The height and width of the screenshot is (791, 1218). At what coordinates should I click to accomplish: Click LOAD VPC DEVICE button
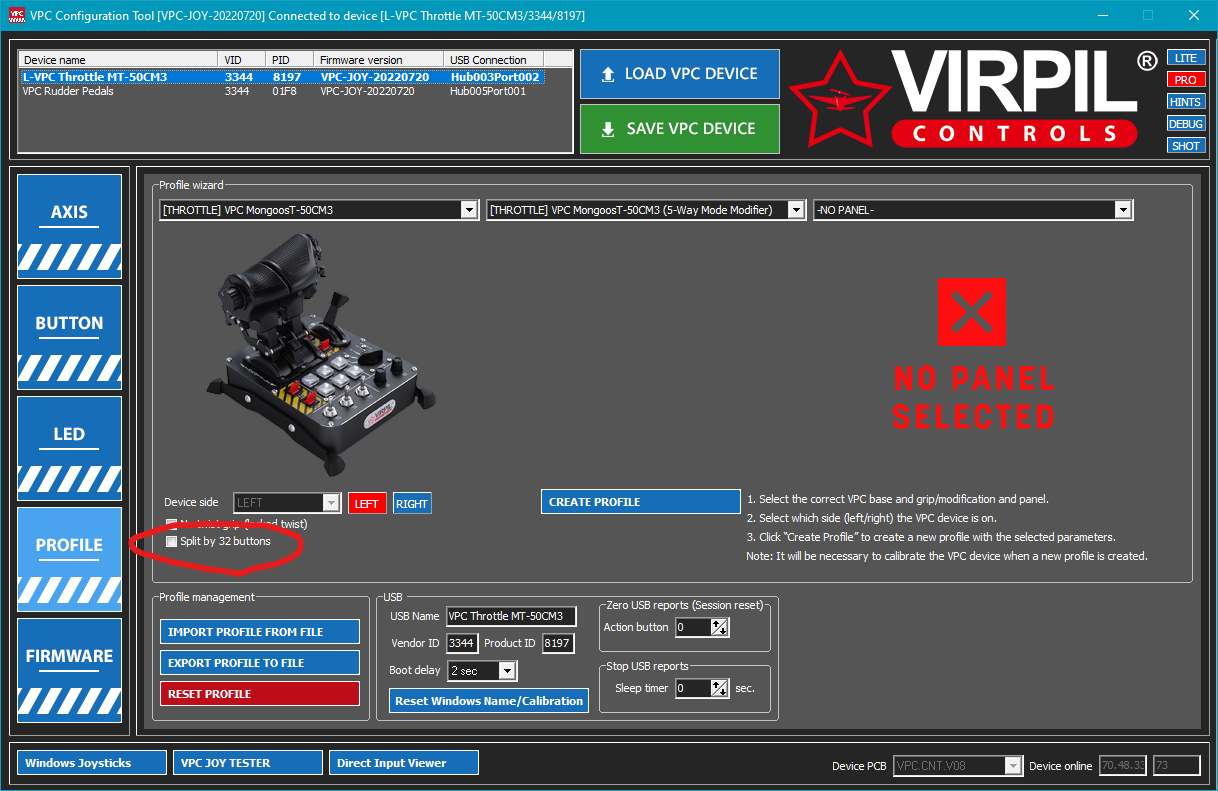[680, 74]
